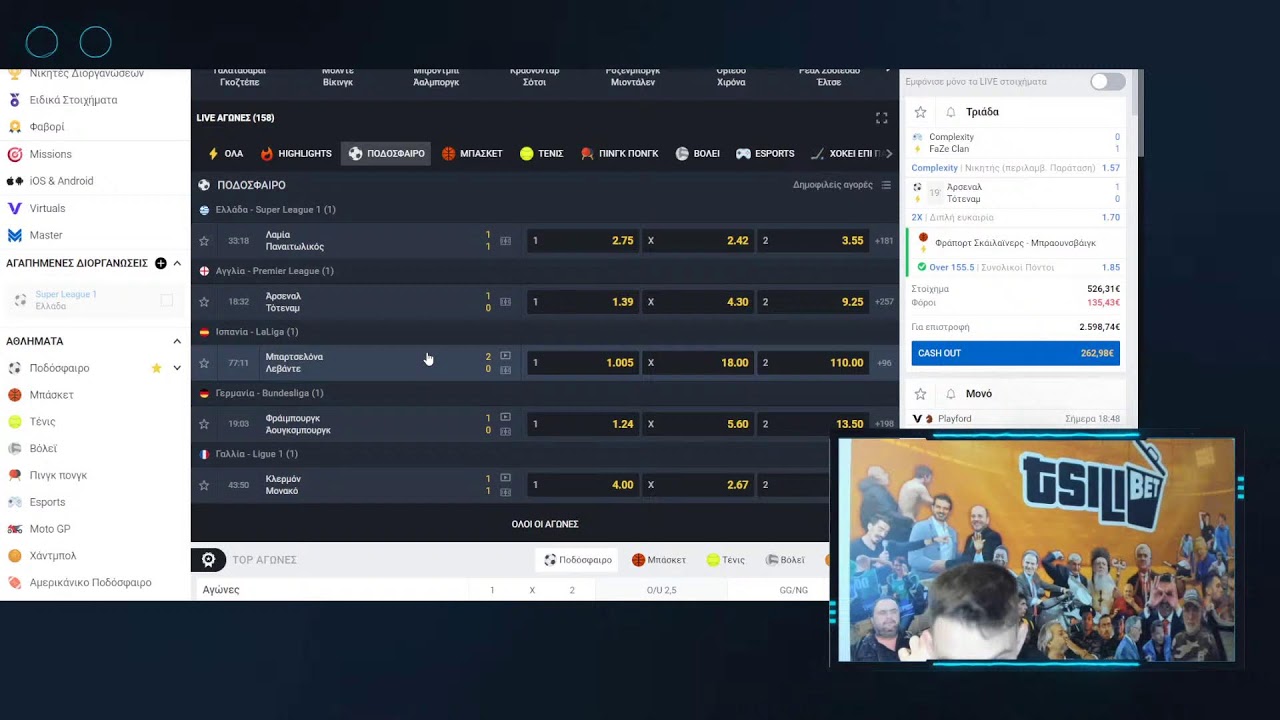Select the ΒΟΛΕΪ live tab
The image size is (1280, 720).
click(697, 154)
